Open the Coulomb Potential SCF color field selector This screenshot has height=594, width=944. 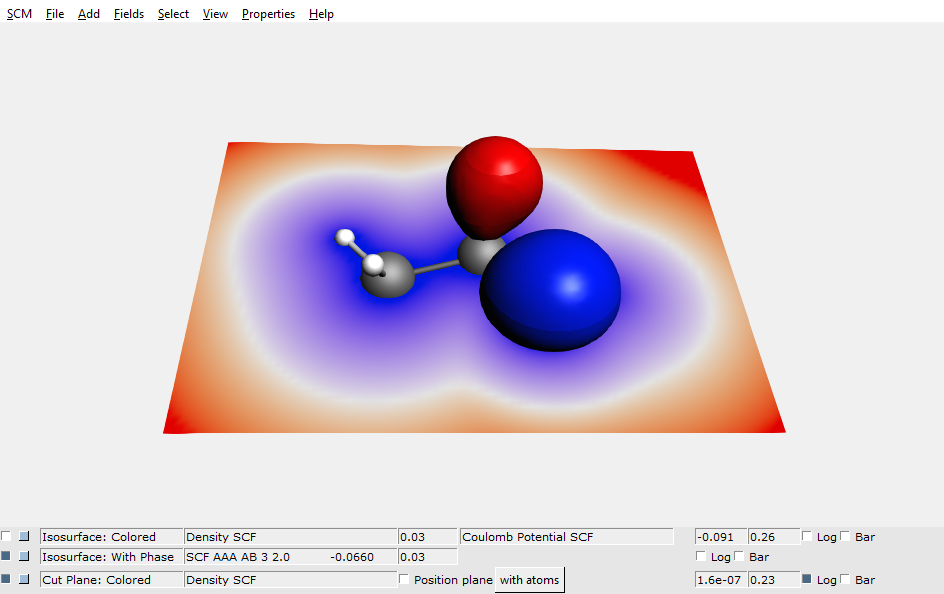click(567, 537)
